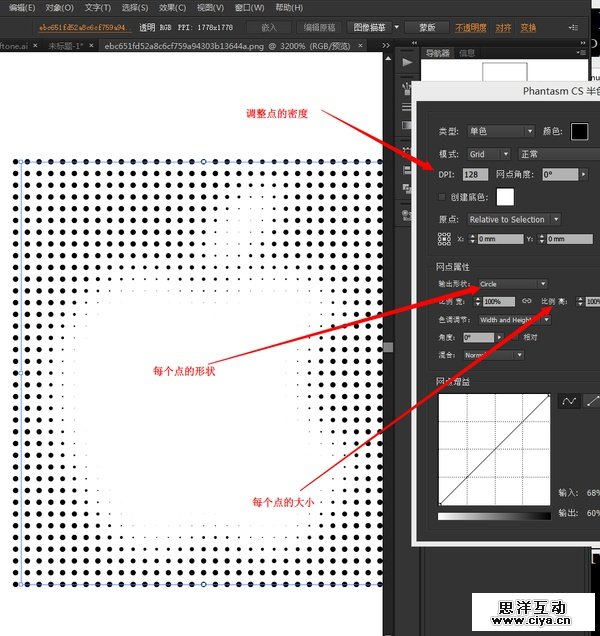Click the reference point grid icon
The image size is (600, 636).
pyautogui.click(x=444, y=239)
